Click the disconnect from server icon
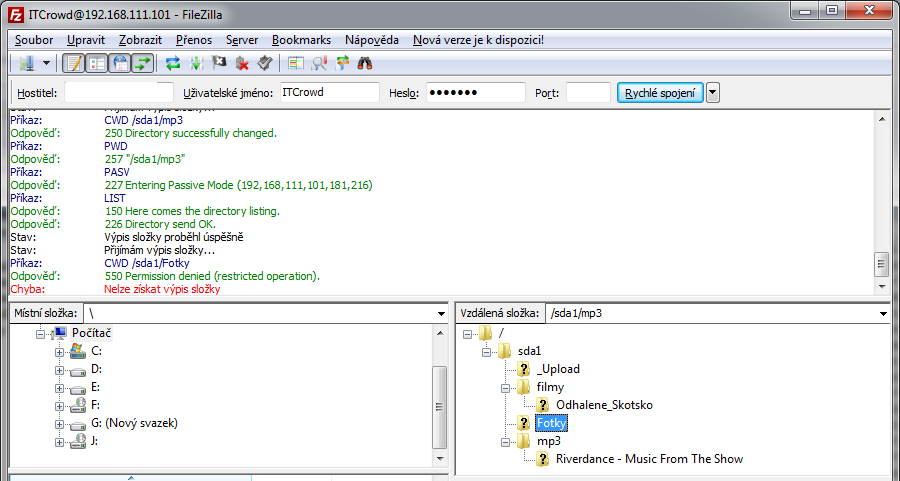900x481 pixels. click(242, 63)
